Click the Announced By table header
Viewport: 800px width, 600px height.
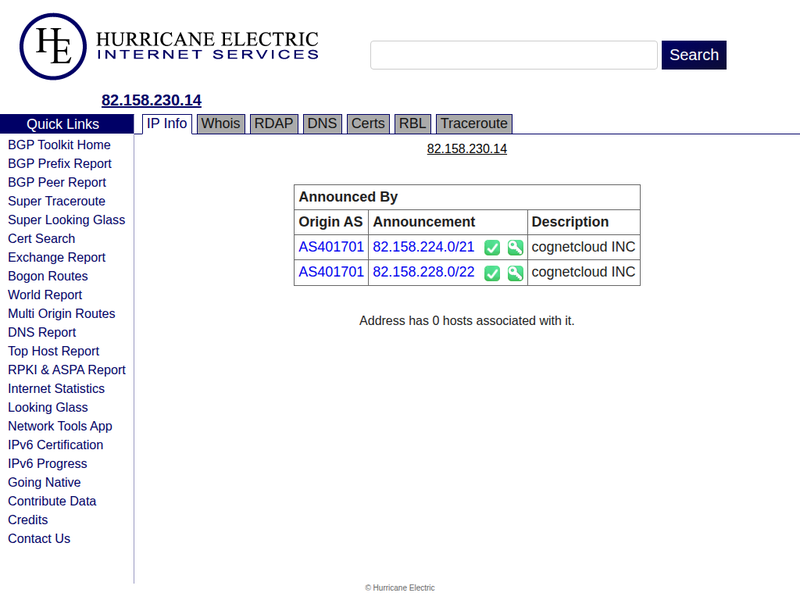pos(467,197)
